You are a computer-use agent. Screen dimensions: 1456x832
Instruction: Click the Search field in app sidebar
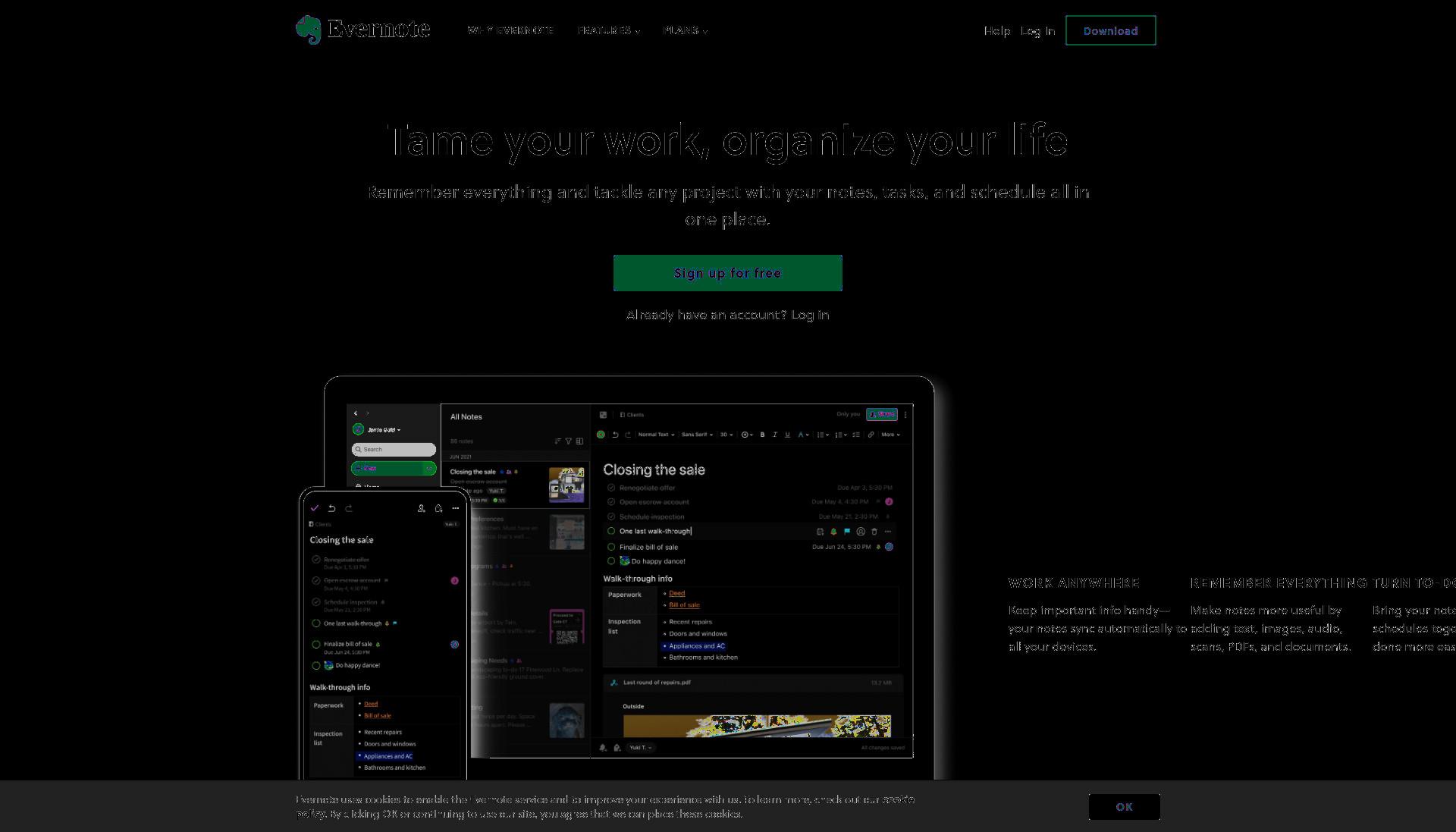[394, 449]
